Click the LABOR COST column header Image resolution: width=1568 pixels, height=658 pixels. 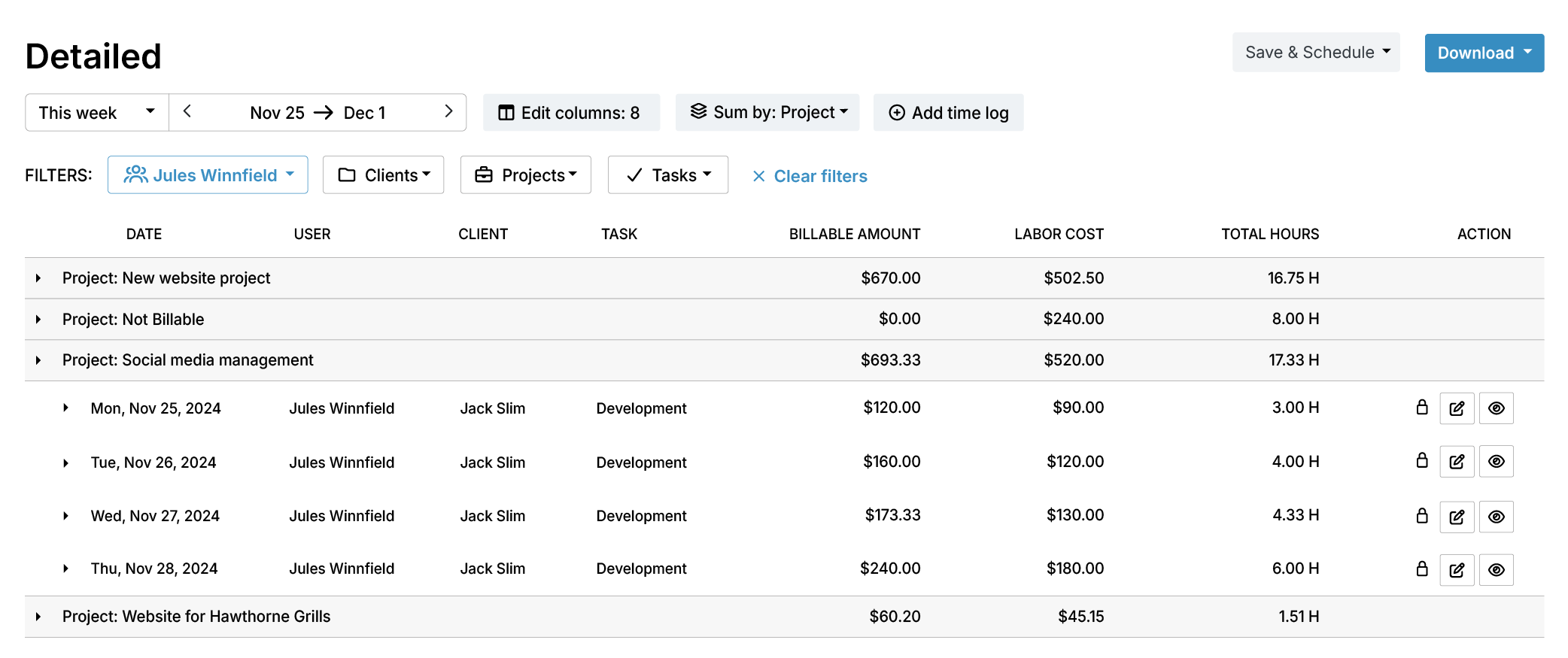[x=1059, y=234]
